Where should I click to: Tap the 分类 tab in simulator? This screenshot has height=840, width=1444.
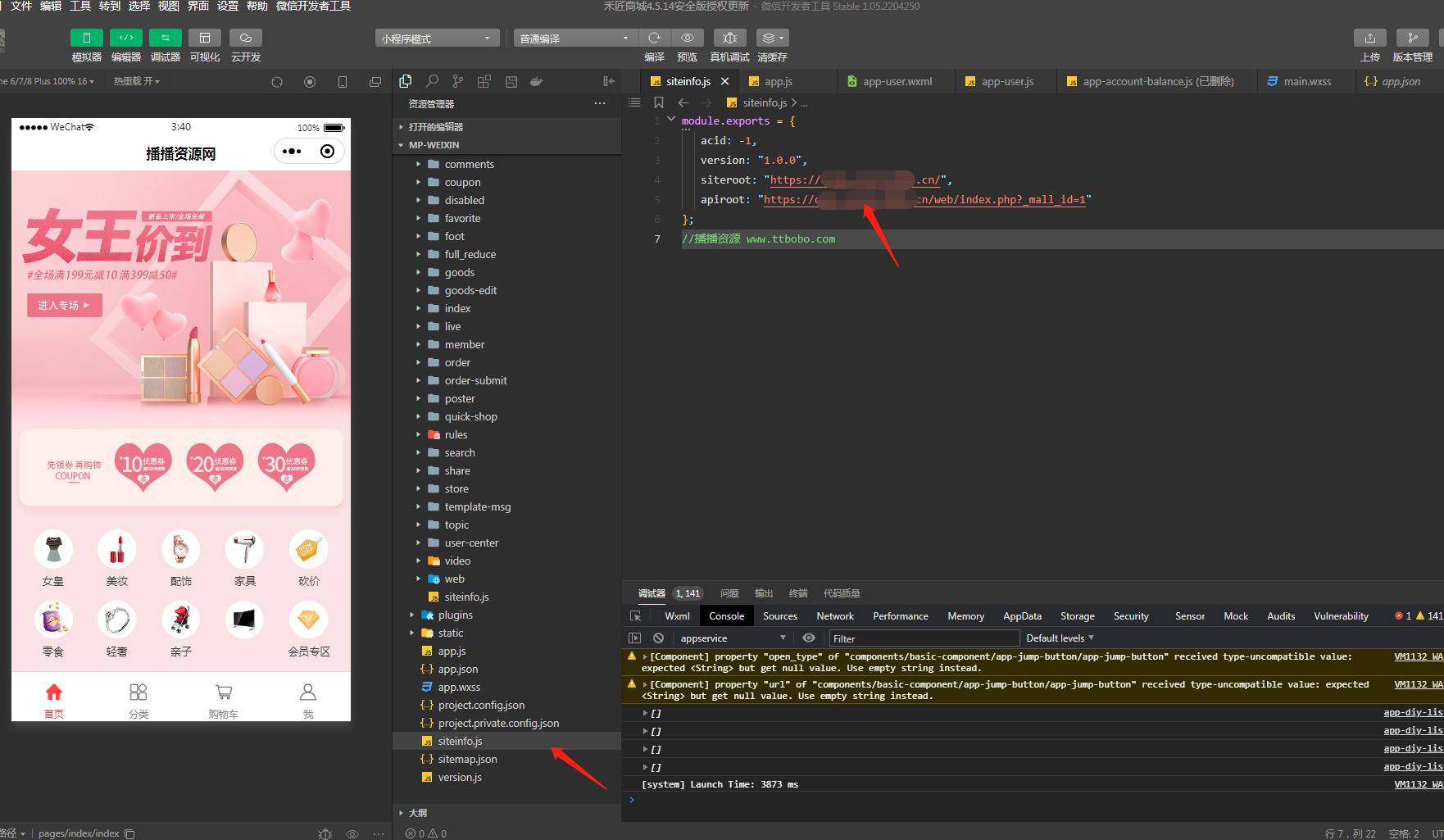click(x=138, y=701)
